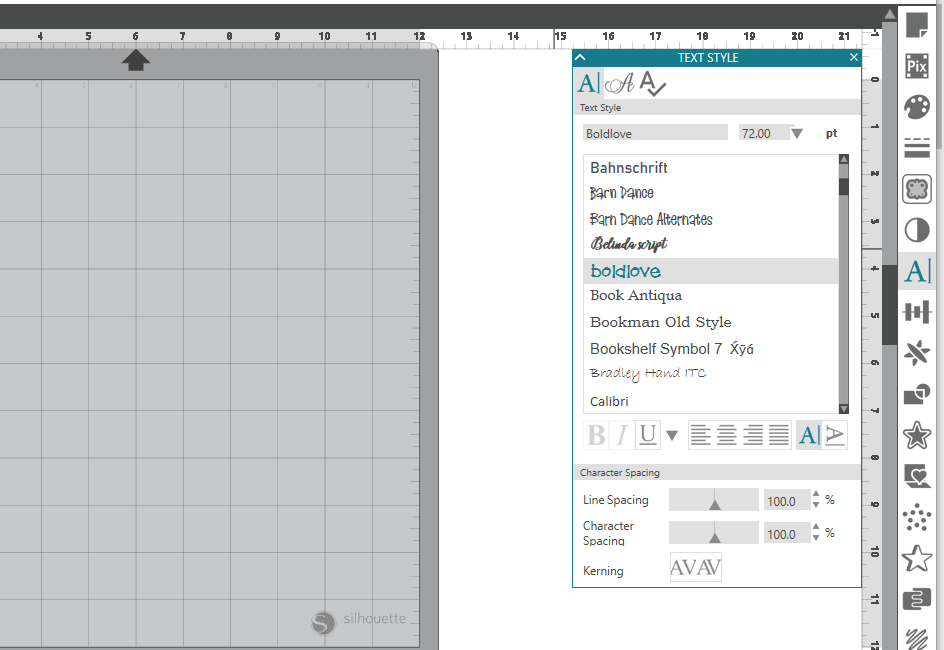Click the Line Spacing slider
The image size is (944, 650).
[x=713, y=500]
